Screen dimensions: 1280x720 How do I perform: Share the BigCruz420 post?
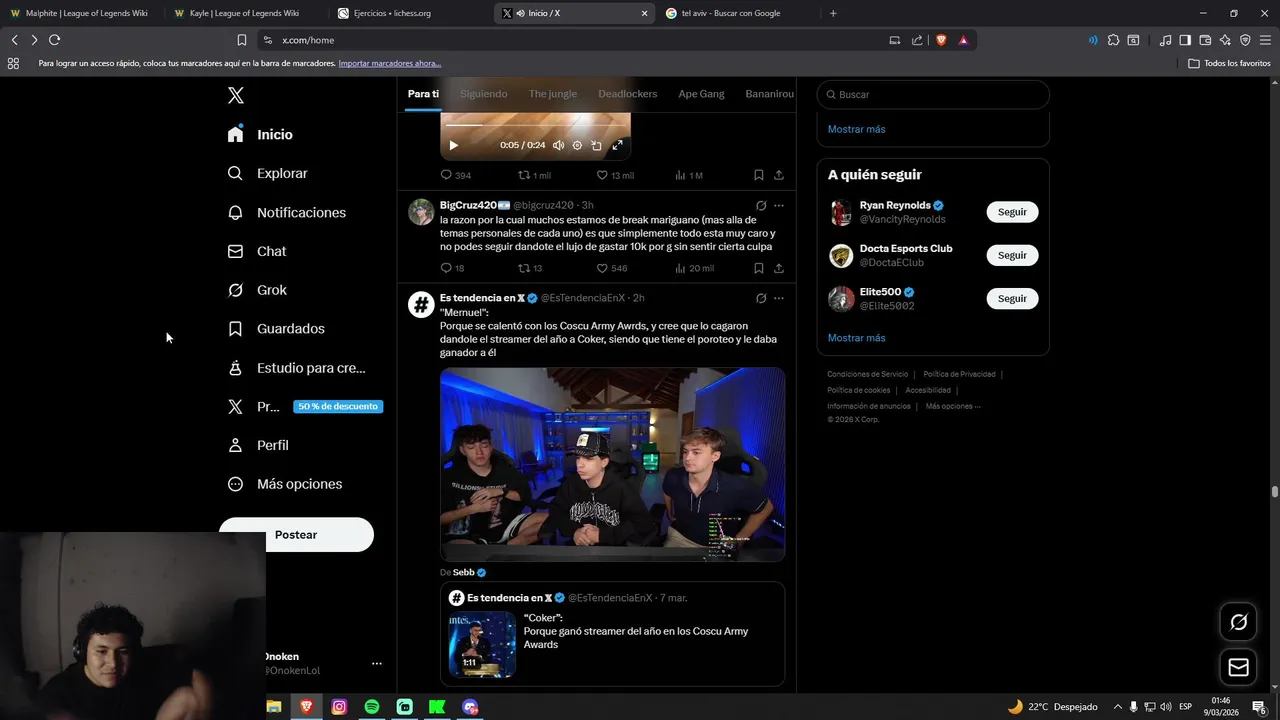coord(779,268)
